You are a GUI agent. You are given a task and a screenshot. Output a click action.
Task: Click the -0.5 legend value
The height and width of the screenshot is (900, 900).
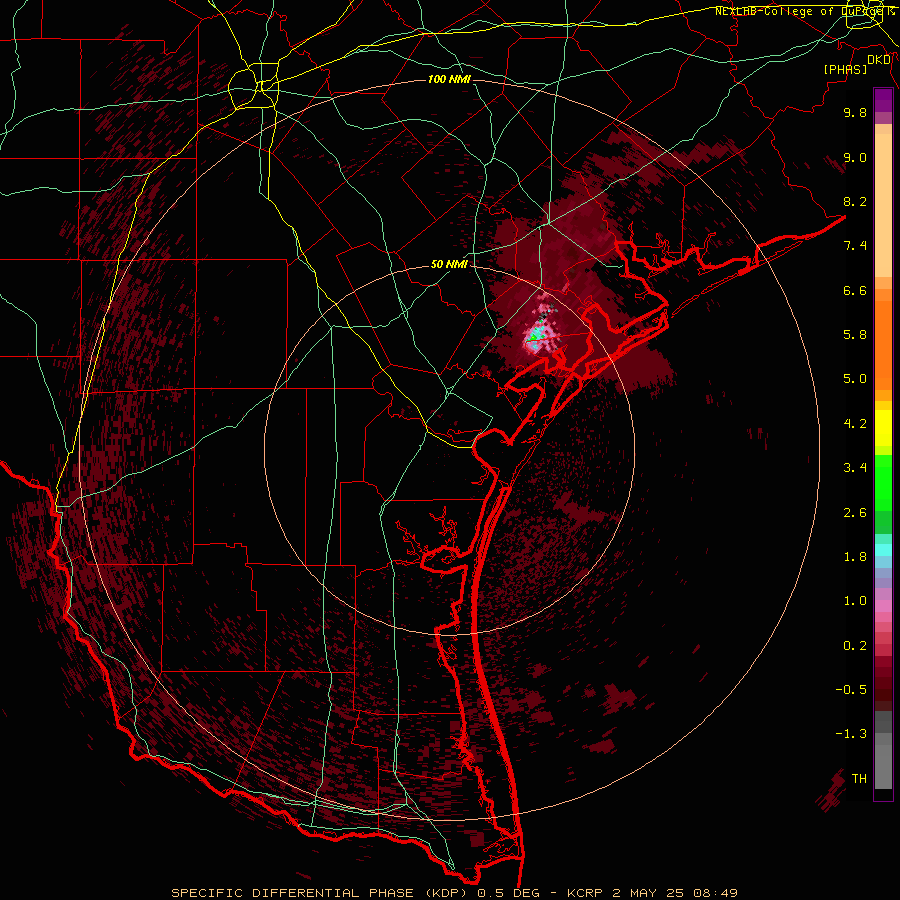pyautogui.click(x=851, y=690)
